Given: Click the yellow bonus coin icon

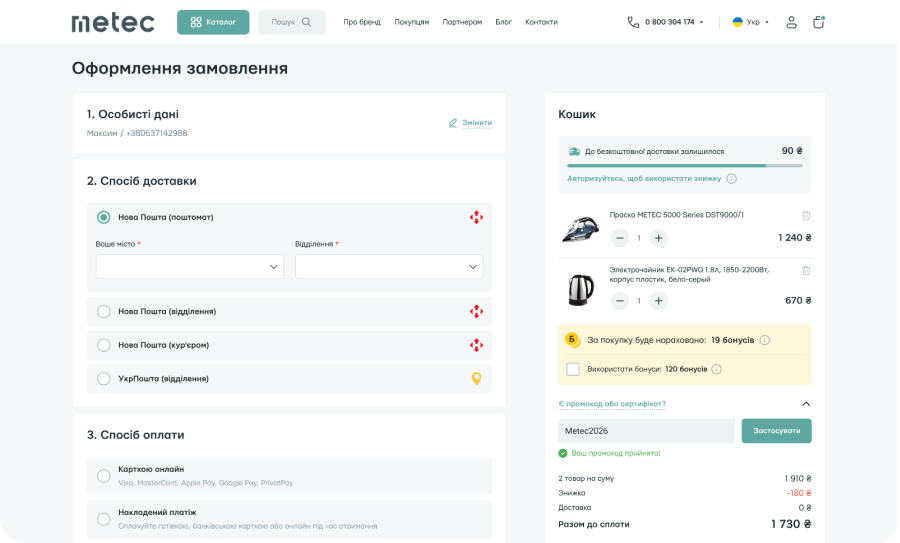Looking at the screenshot, I should pos(572,340).
